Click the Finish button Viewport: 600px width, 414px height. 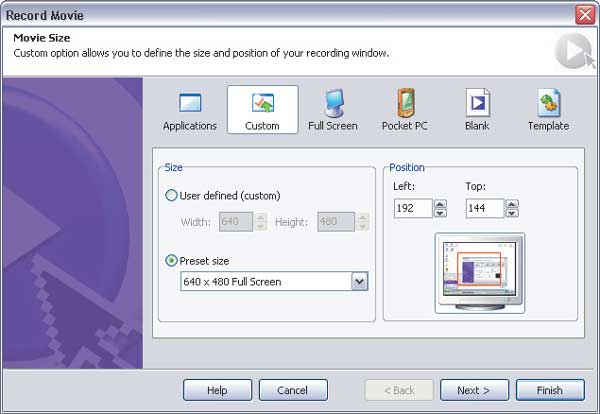(549, 390)
